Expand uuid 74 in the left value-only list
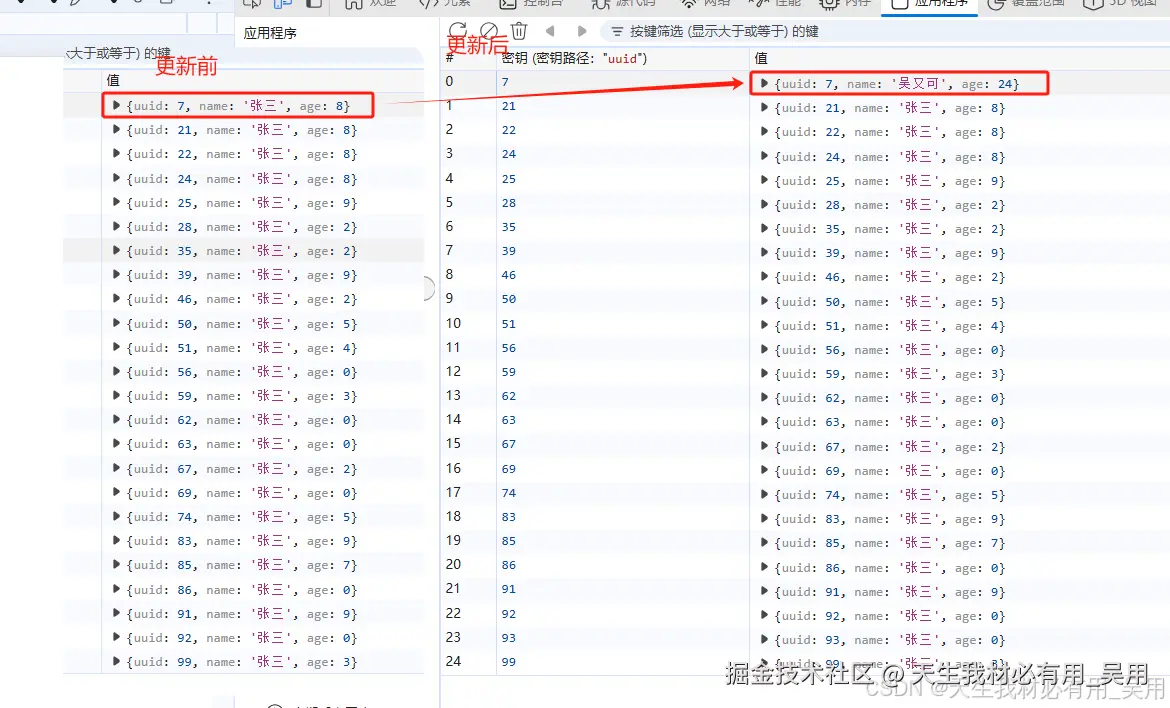 point(116,517)
